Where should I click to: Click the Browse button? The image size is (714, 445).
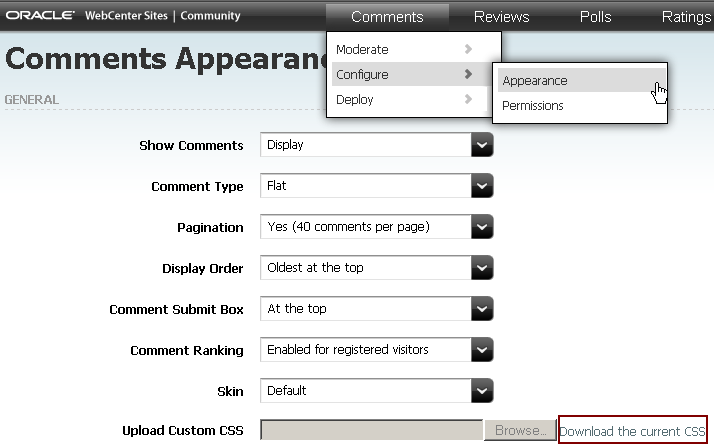pyautogui.click(x=520, y=430)
